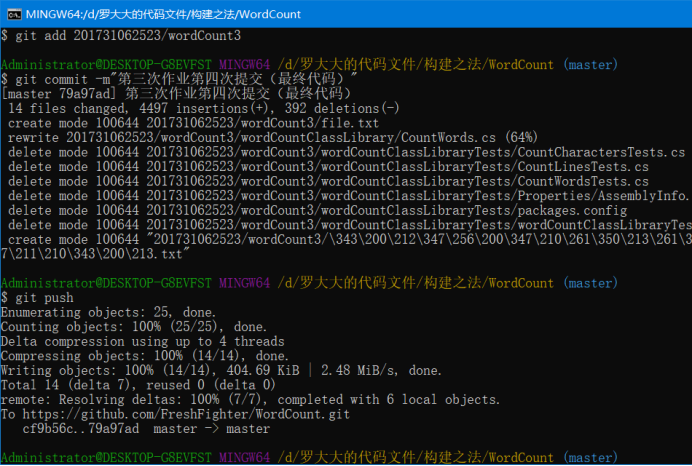
Task: Click the create mode line with octal escapes
Action: click(350, 240)
